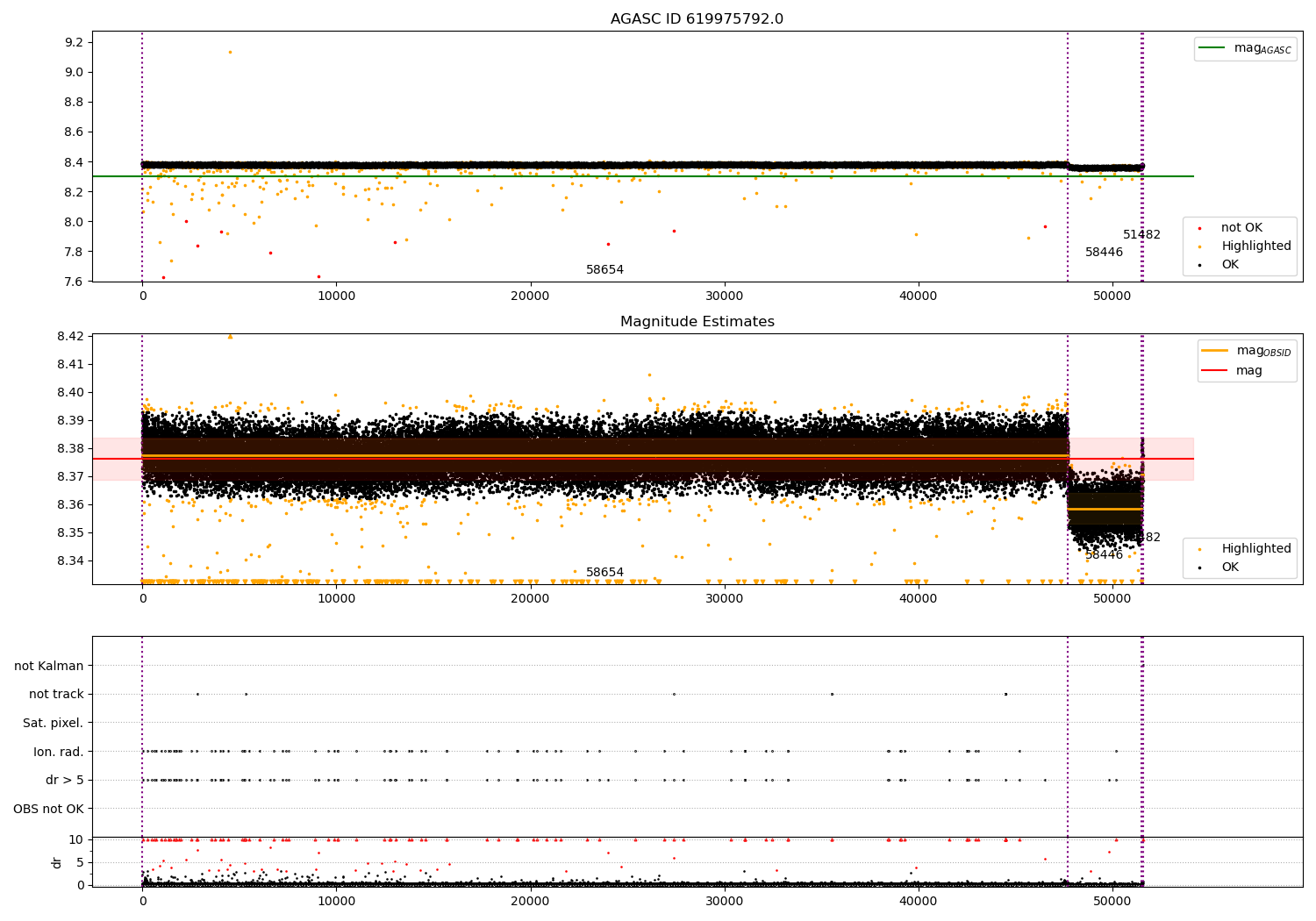Screen dimensions: 1316x921
Task: Click "10000" x-tick under the top panel
Action: (336, 296)
